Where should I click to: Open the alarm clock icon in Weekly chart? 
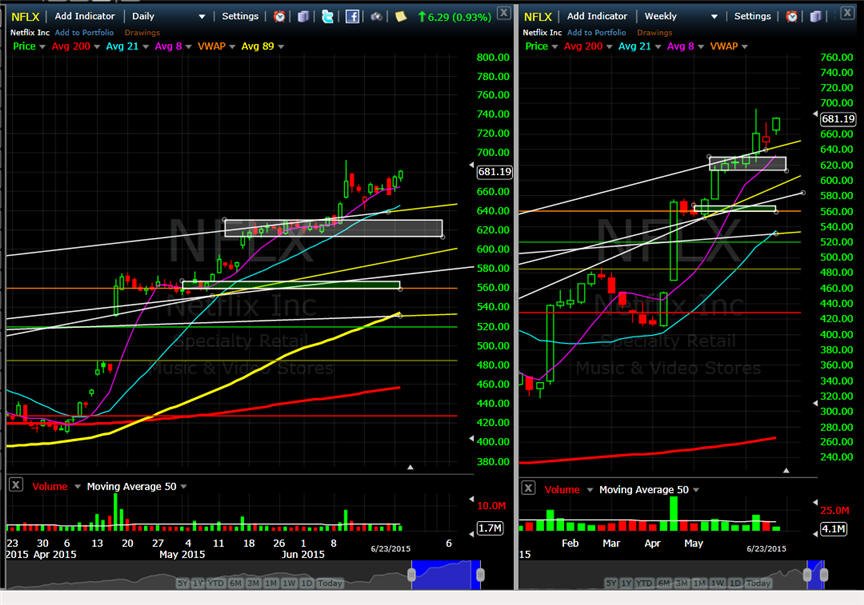click(x=792, y=17)
